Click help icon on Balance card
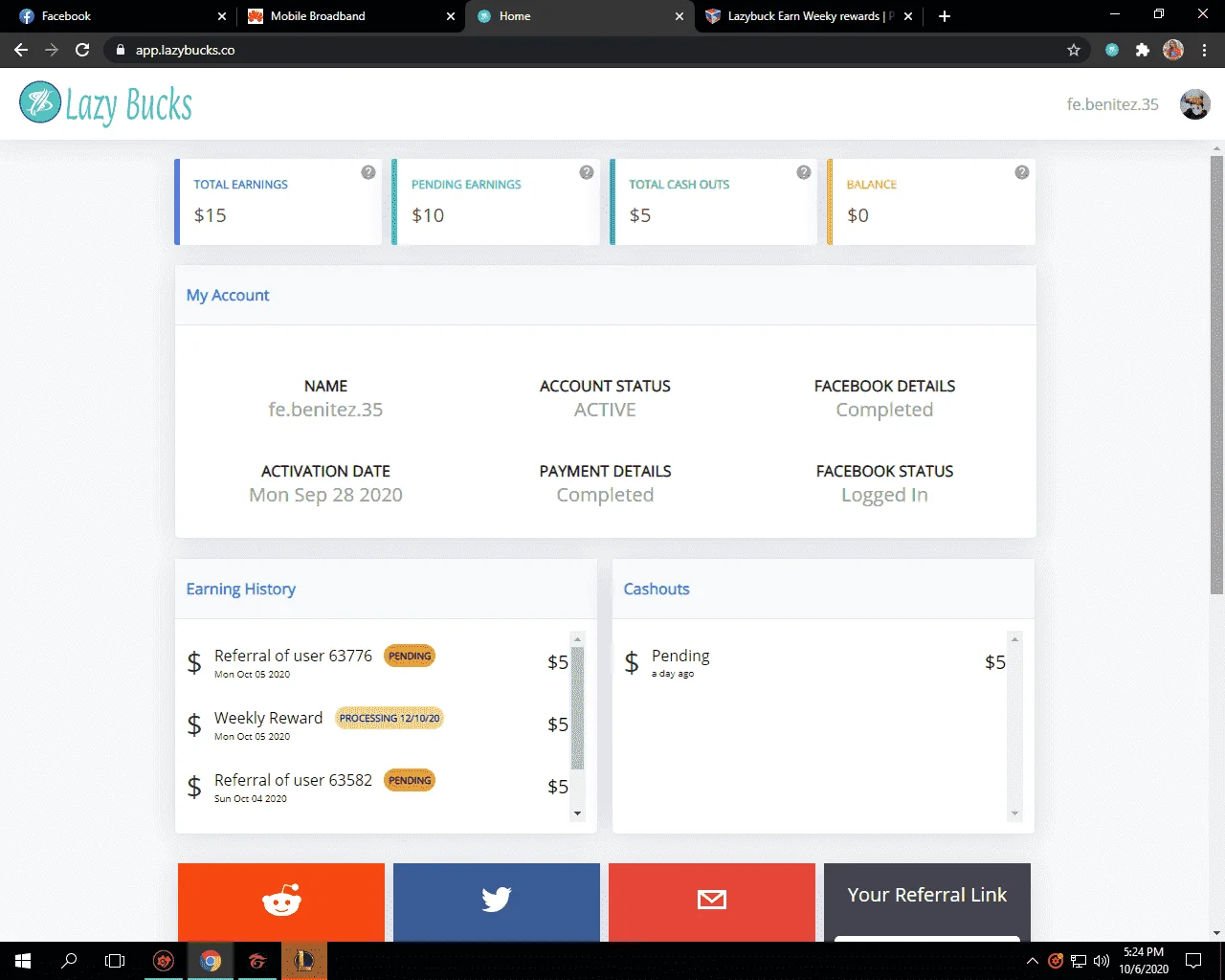 coord(1022,172)
